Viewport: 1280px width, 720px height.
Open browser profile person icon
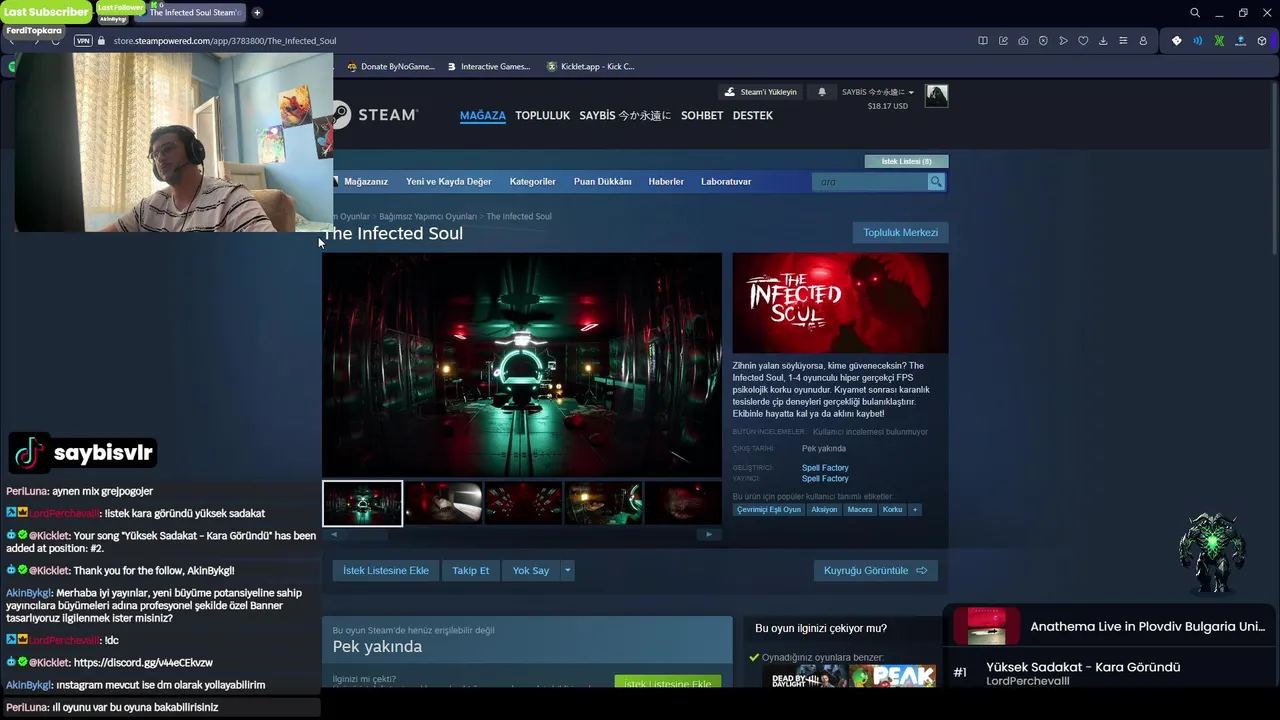pos(1143,41)
